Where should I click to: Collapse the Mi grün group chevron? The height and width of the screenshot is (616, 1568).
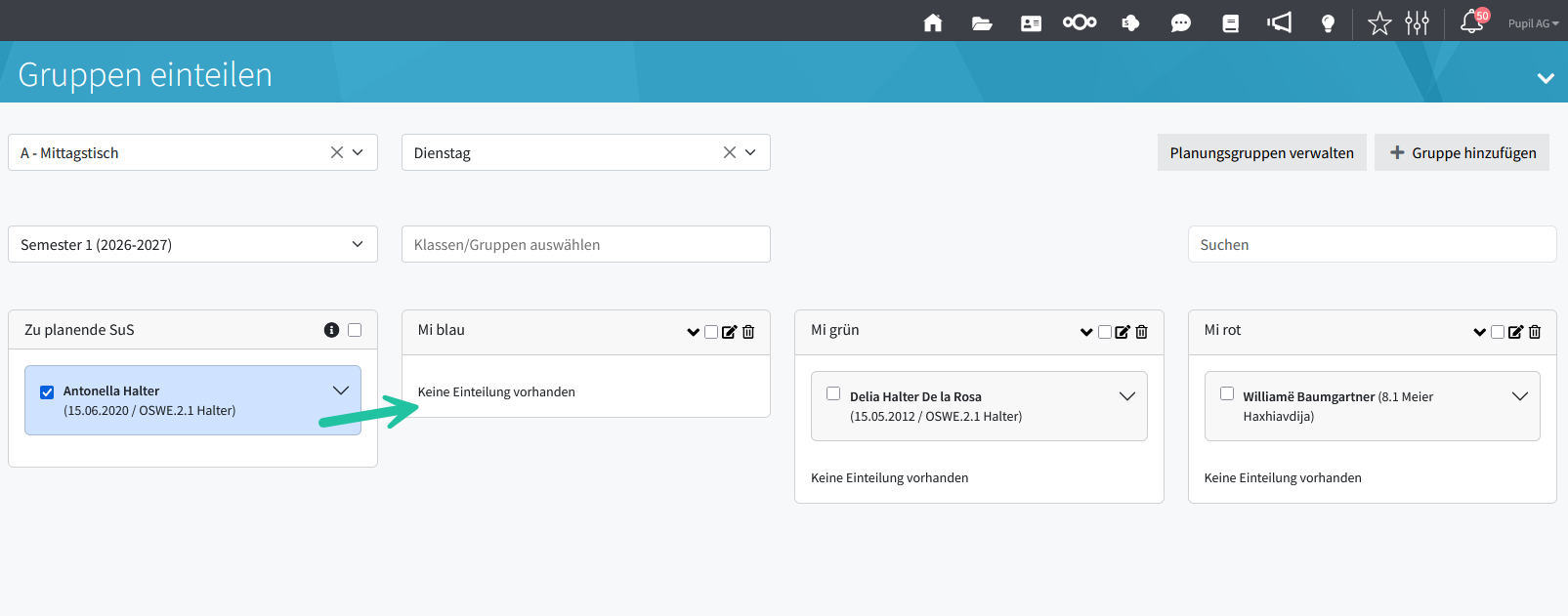coord(1086,332)
